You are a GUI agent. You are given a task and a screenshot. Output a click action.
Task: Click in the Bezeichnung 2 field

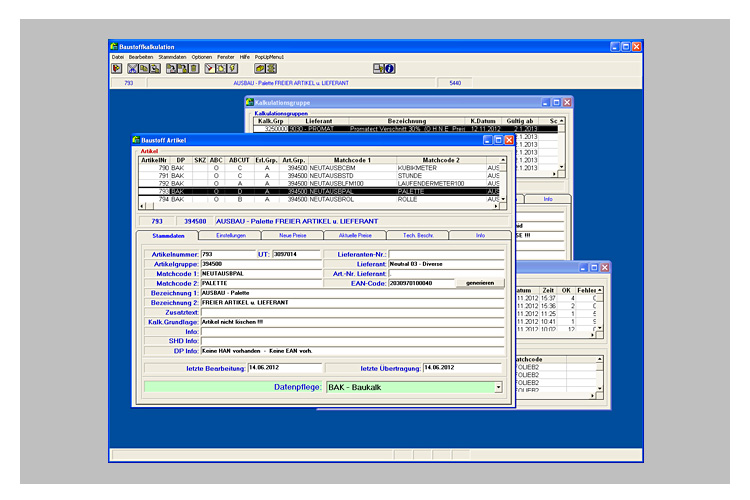(353, 302)
